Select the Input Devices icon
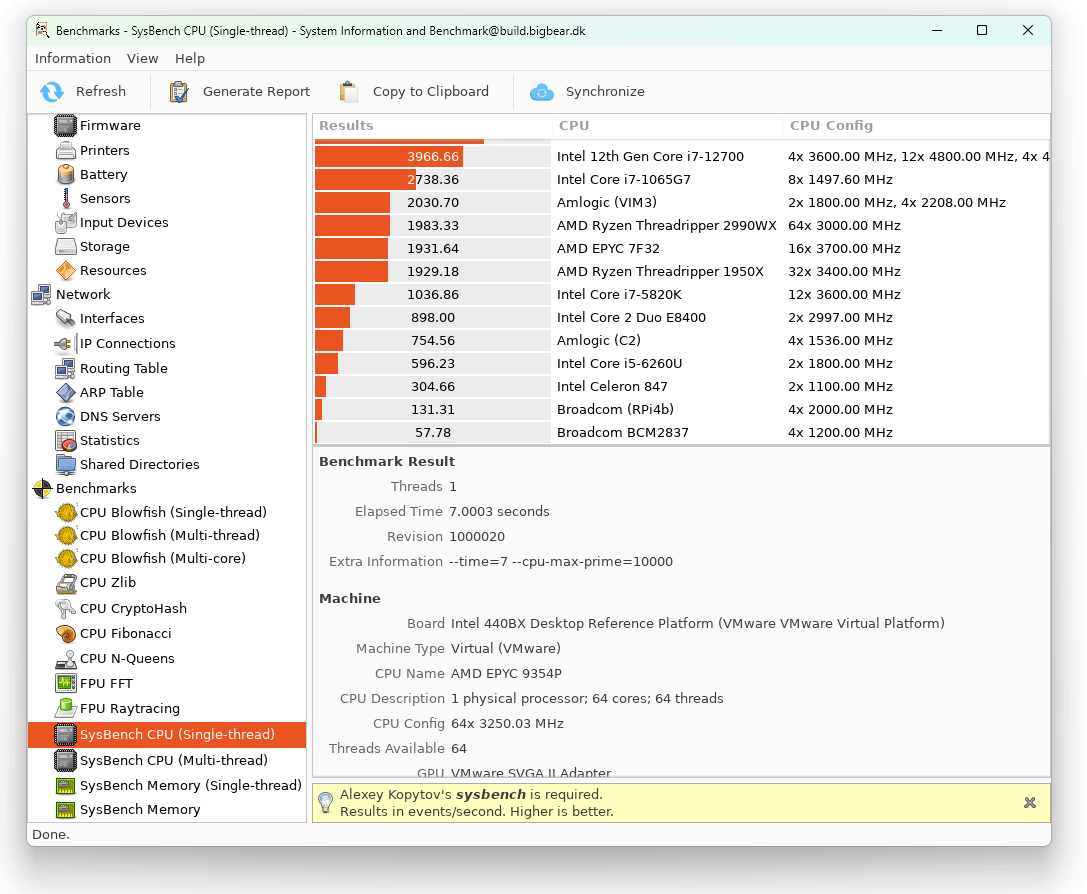1087x894 pixels. pos(65,222)
